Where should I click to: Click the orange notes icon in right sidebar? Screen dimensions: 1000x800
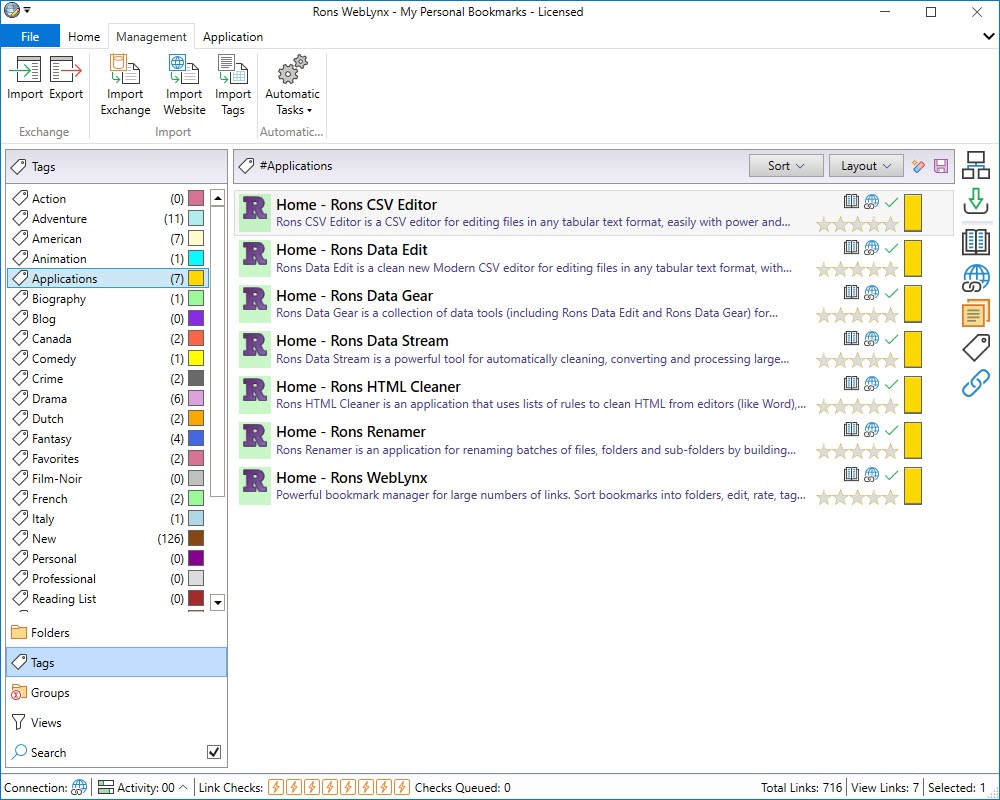(975, 314)
